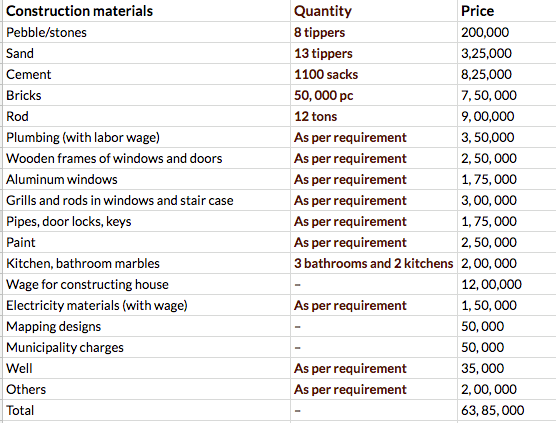Click Grills and rods in windows cell

(146, 200)
